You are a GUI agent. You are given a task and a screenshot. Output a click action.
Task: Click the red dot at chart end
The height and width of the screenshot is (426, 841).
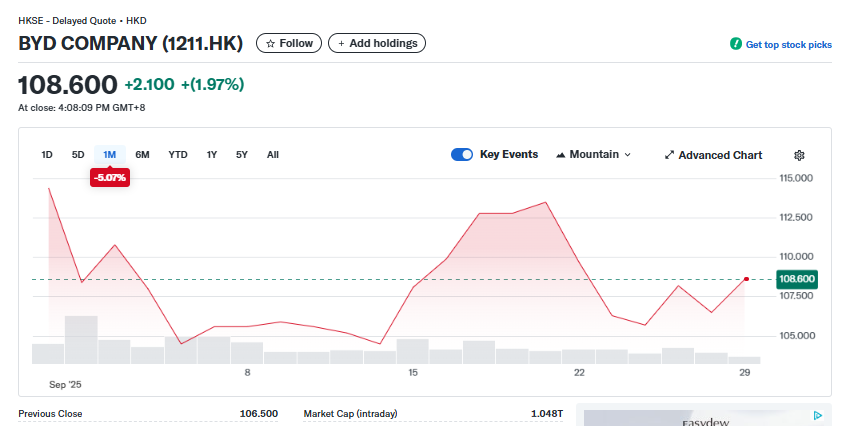pyautogui.click(x=746, y=279)
